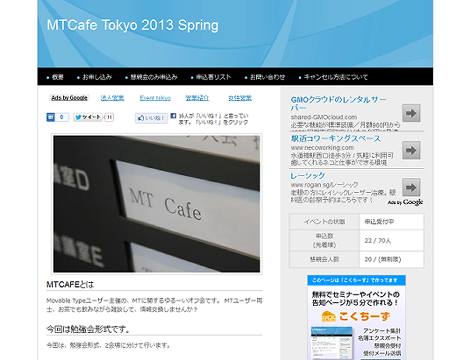Open the 法人営業 ad link
470x360 pixels.
(112, 98)
